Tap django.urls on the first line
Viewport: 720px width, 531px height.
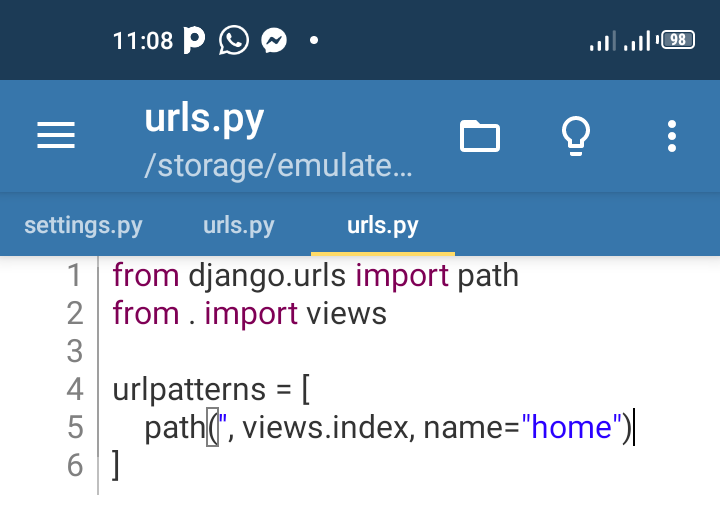(267, 276)
